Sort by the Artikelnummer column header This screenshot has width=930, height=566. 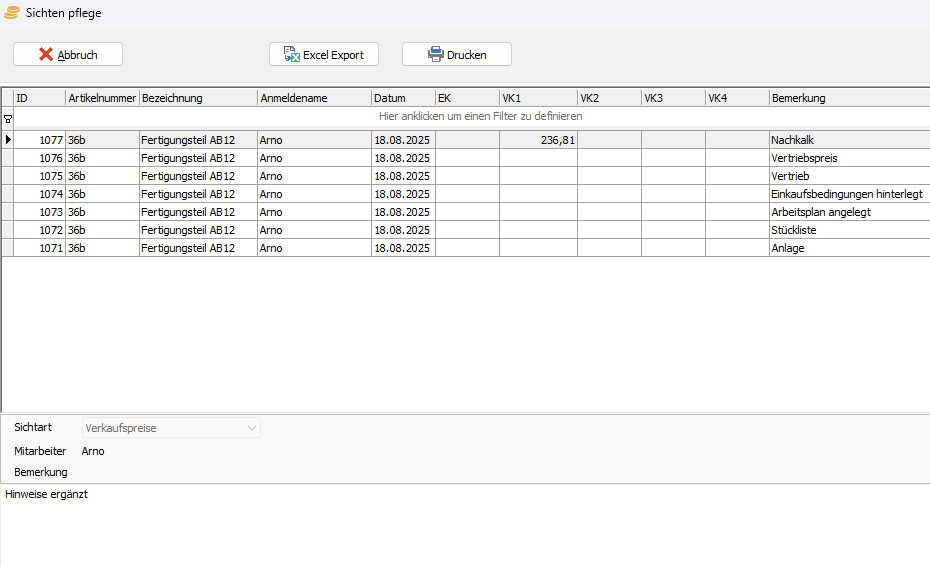[x=102, y=98]
